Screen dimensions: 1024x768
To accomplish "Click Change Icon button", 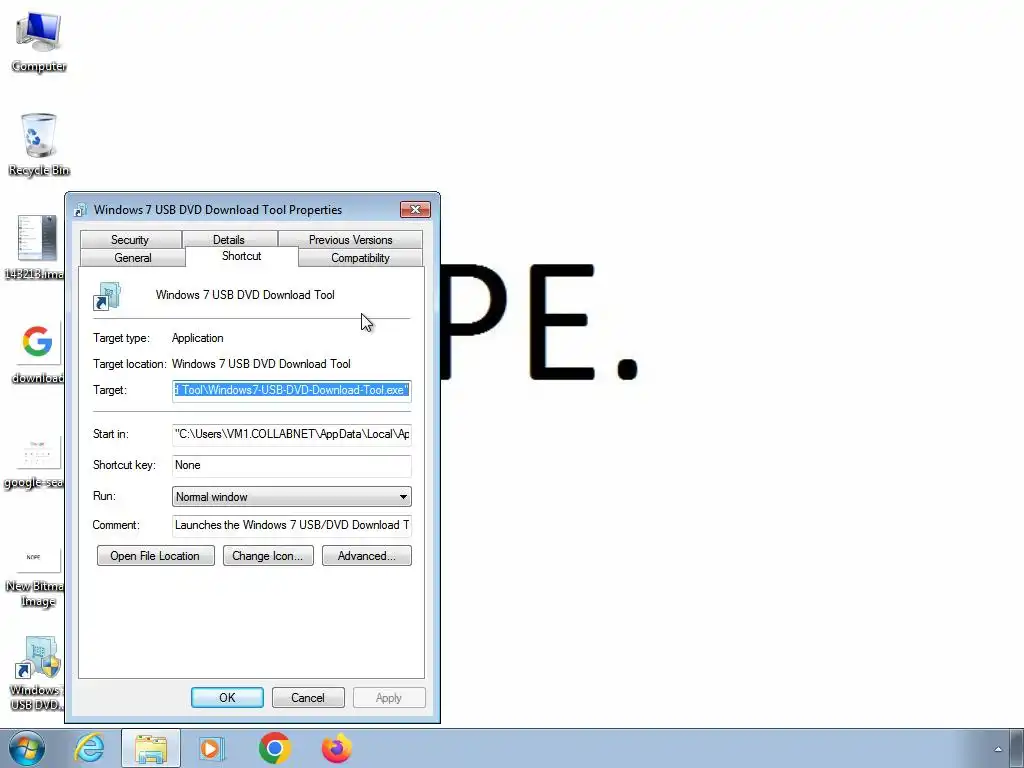I will [268, 556].
